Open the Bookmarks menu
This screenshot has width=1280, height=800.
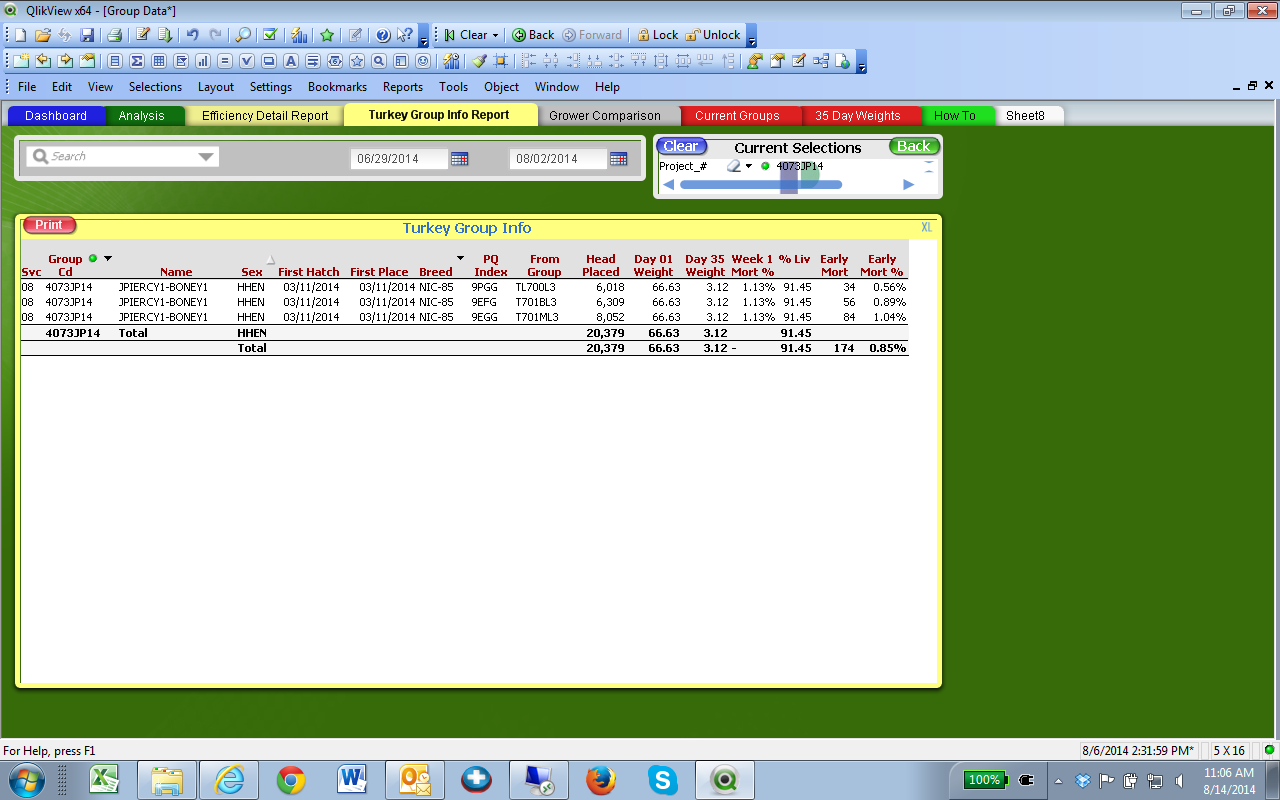click(337, 87)
